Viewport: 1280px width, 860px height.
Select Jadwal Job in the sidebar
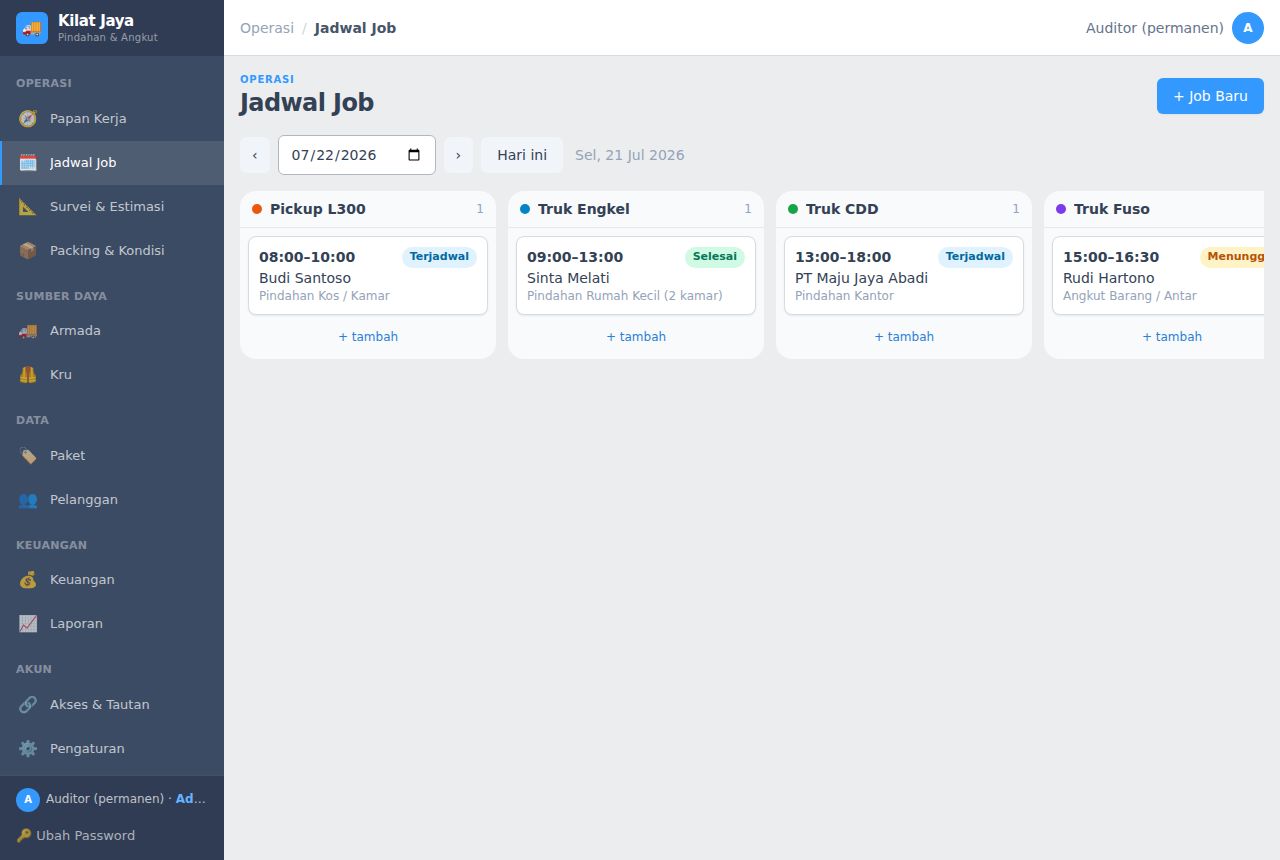click(x=112, y=163)
